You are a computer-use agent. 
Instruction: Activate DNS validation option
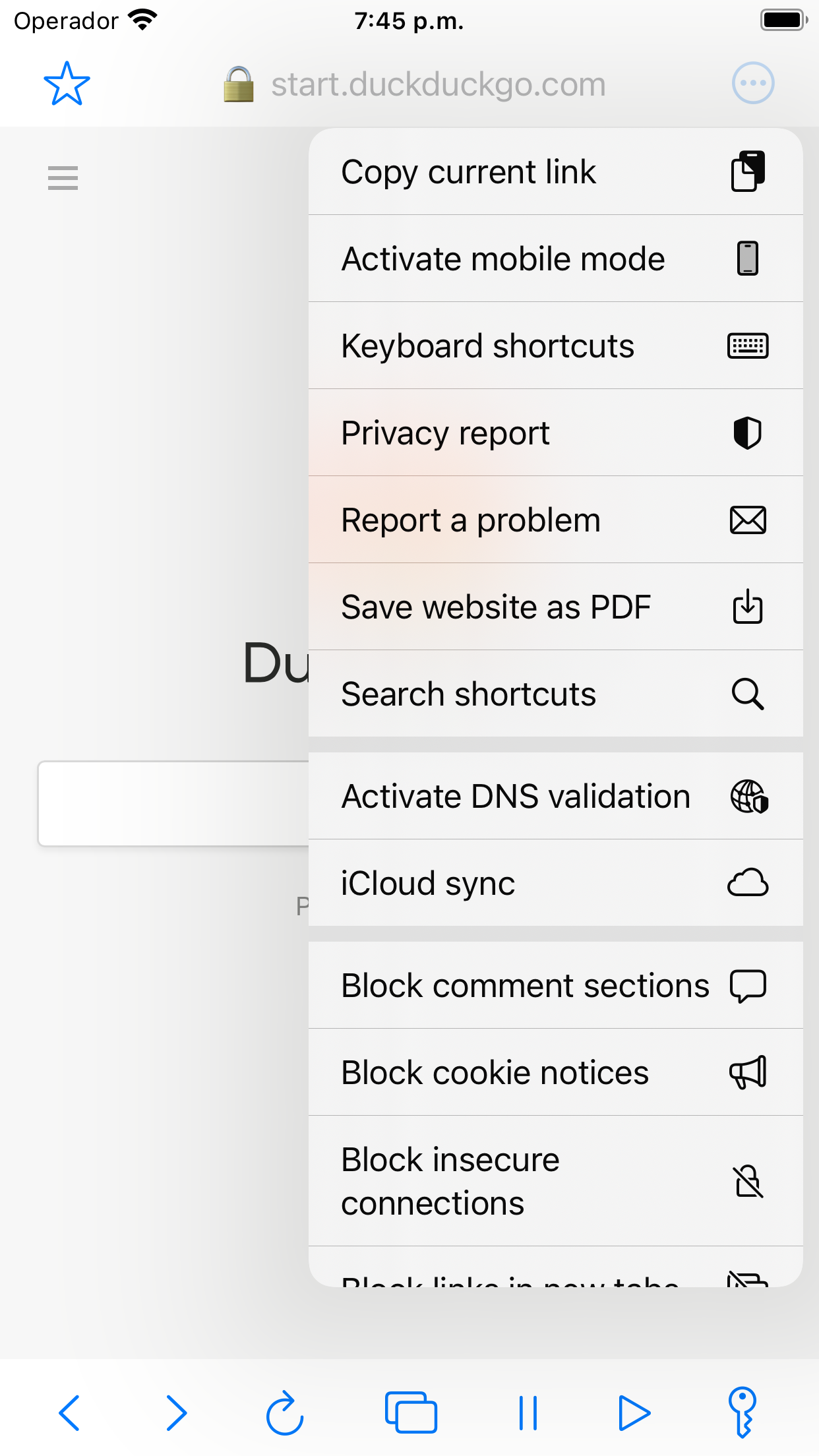pos(555,796)
